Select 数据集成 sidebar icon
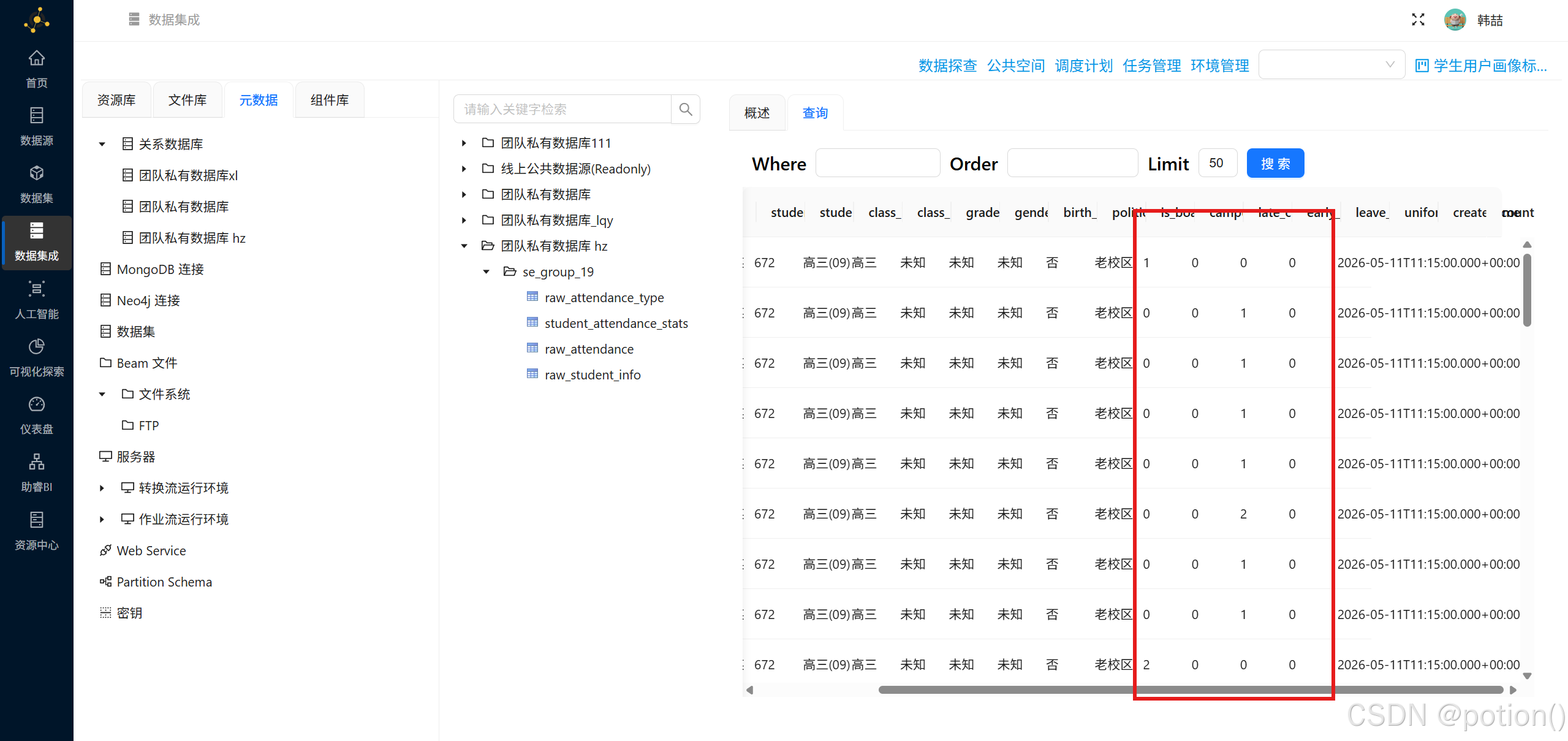 point(36,230)
